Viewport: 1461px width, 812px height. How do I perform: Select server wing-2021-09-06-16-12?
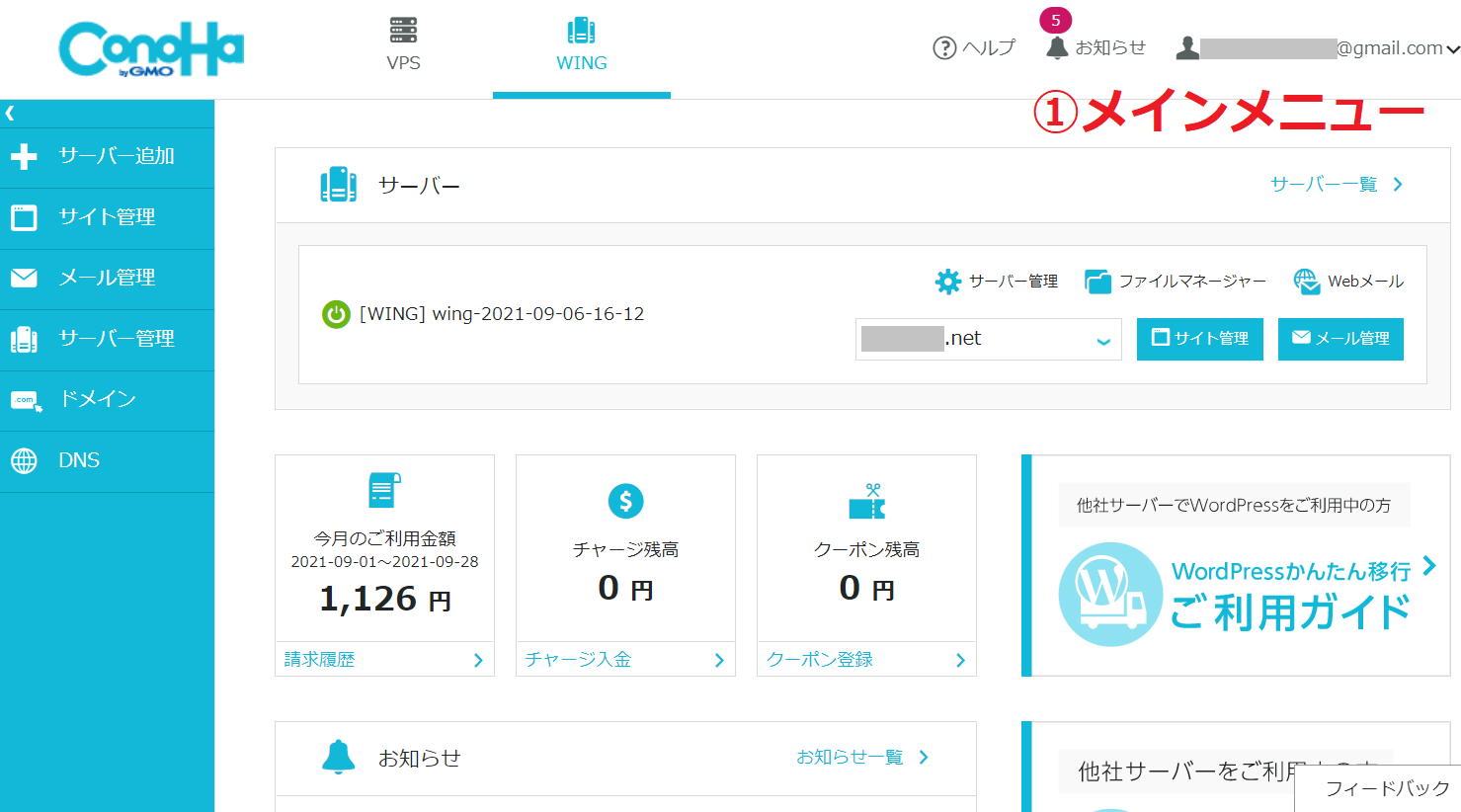[502, 314]
